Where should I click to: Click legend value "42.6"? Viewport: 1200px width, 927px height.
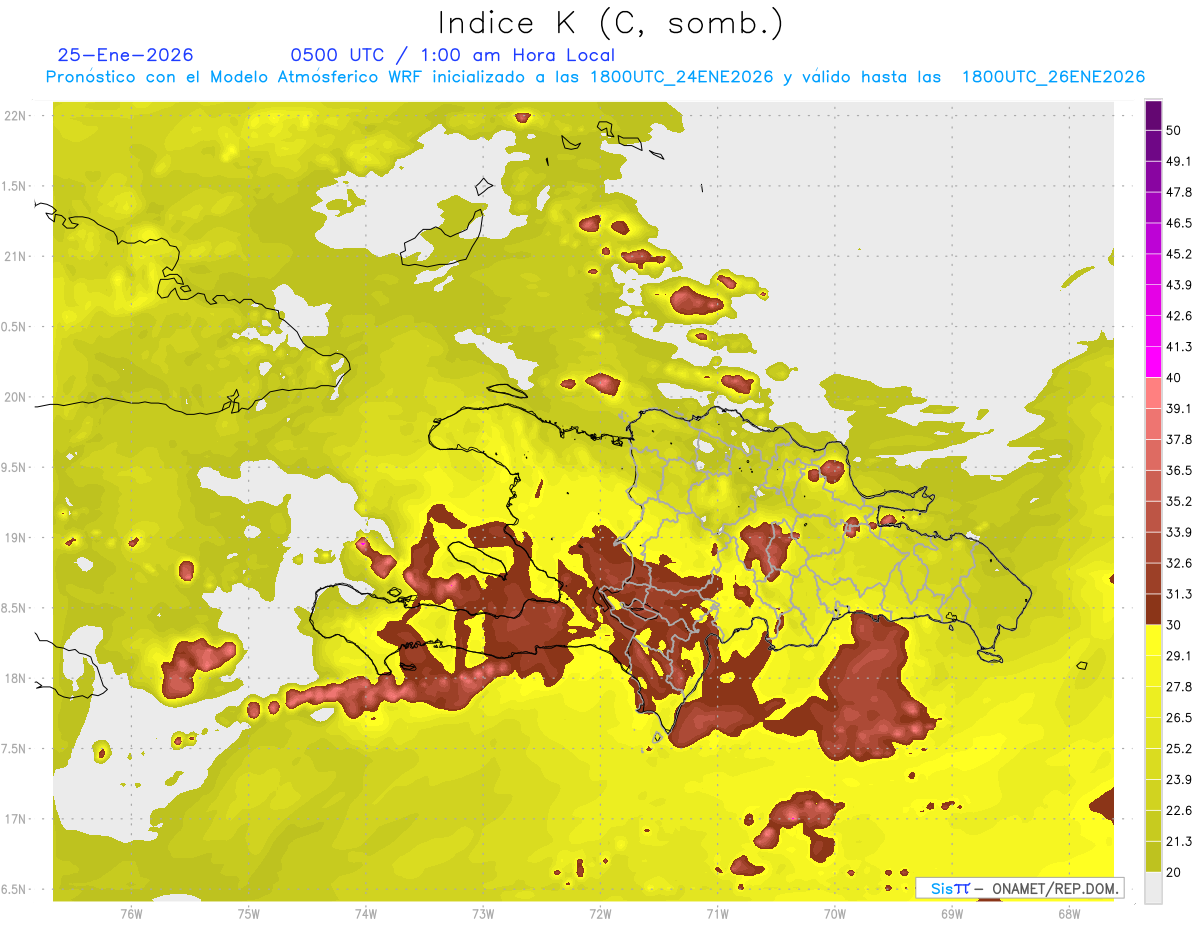click(1178, 316)
